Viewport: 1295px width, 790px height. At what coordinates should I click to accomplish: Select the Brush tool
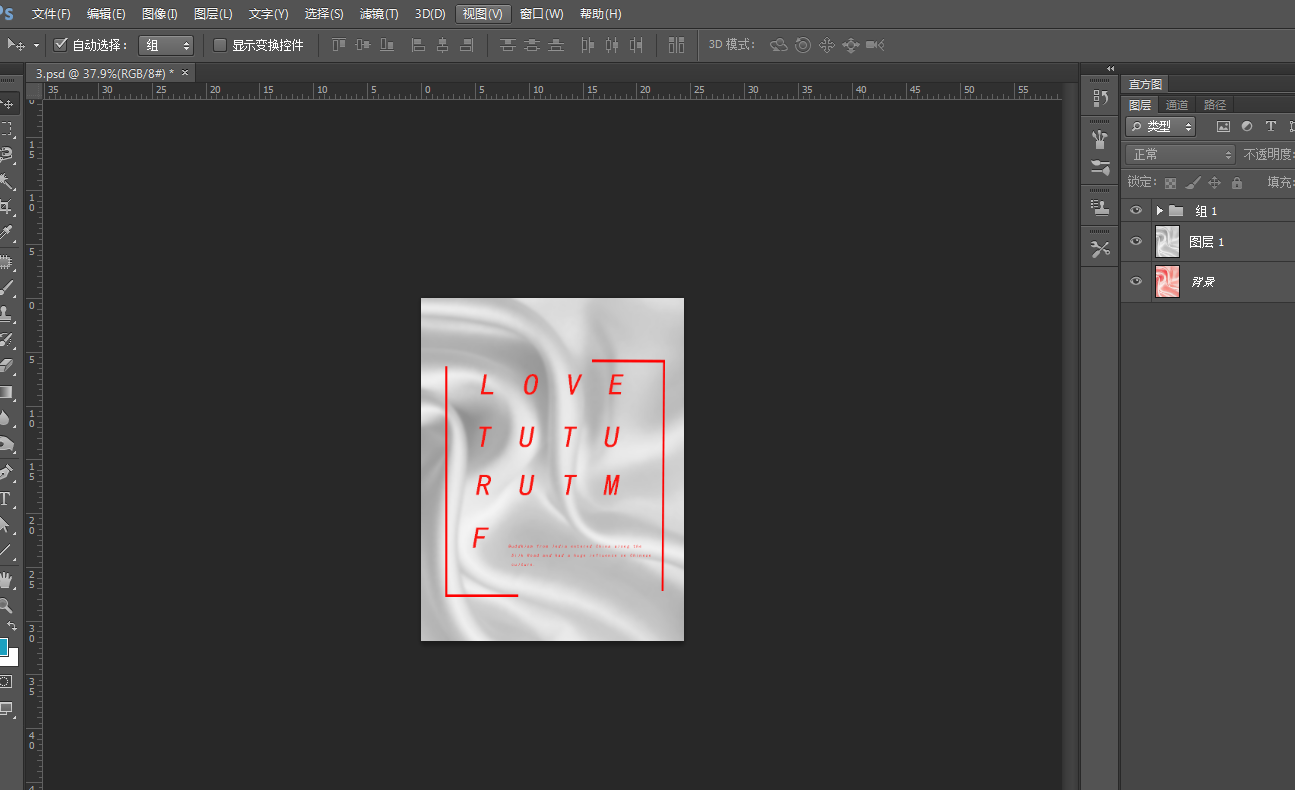7,289
